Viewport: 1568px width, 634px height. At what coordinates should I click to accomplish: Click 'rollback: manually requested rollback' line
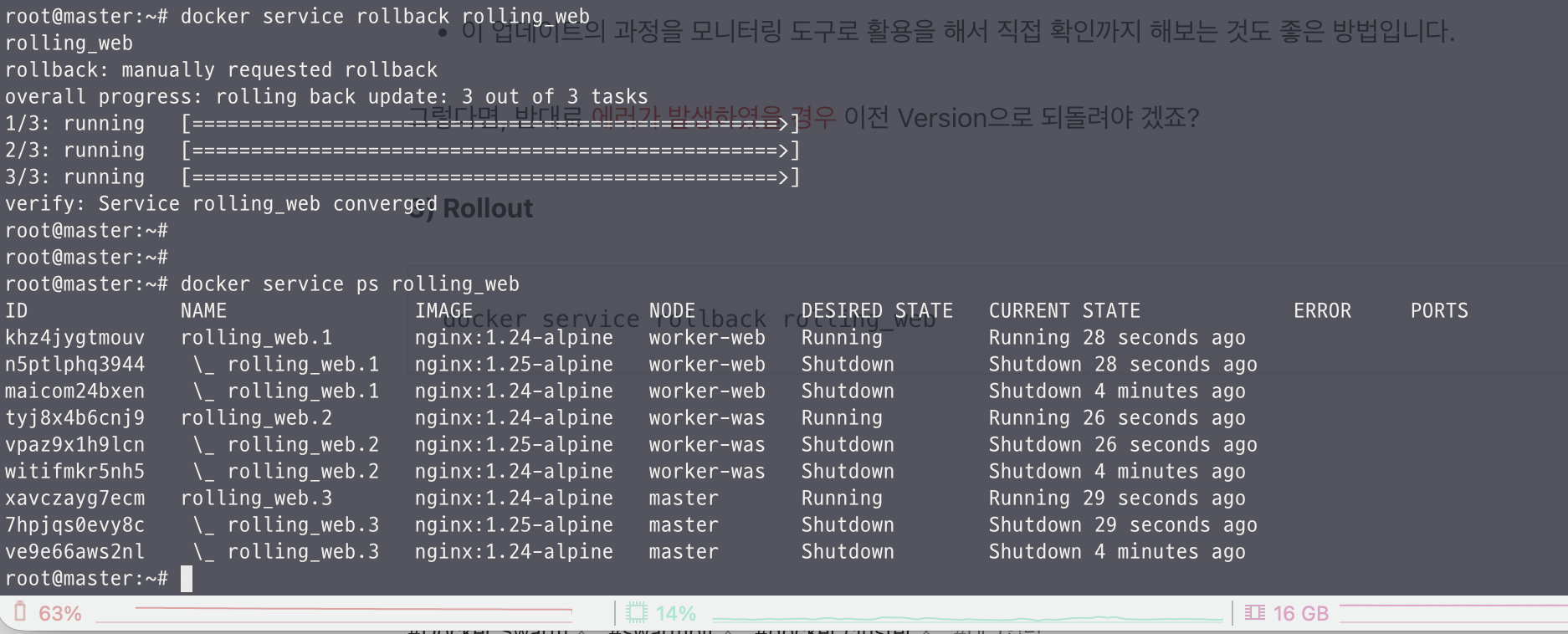point(221,70)
